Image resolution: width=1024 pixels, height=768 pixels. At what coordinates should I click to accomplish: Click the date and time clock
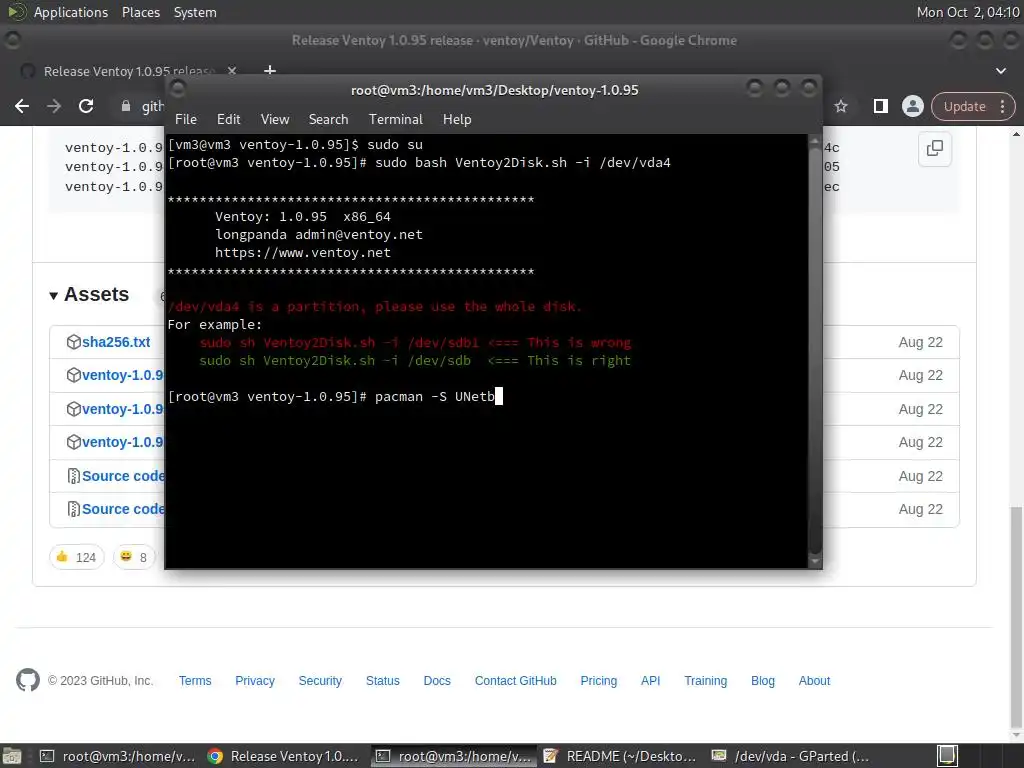pyautogui.click(x=968, y=12)
